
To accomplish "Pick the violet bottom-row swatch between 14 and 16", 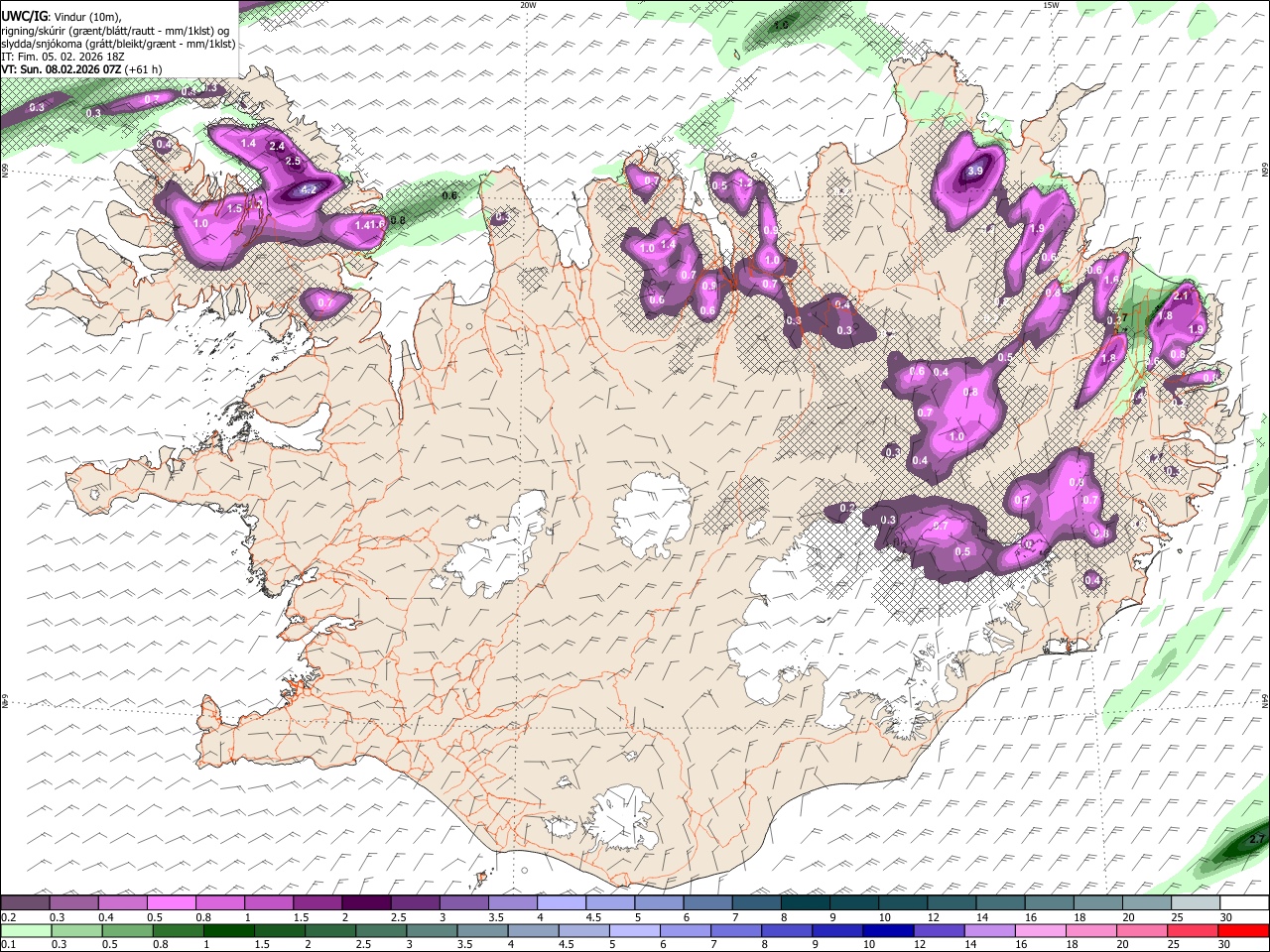I will point(990,930).
